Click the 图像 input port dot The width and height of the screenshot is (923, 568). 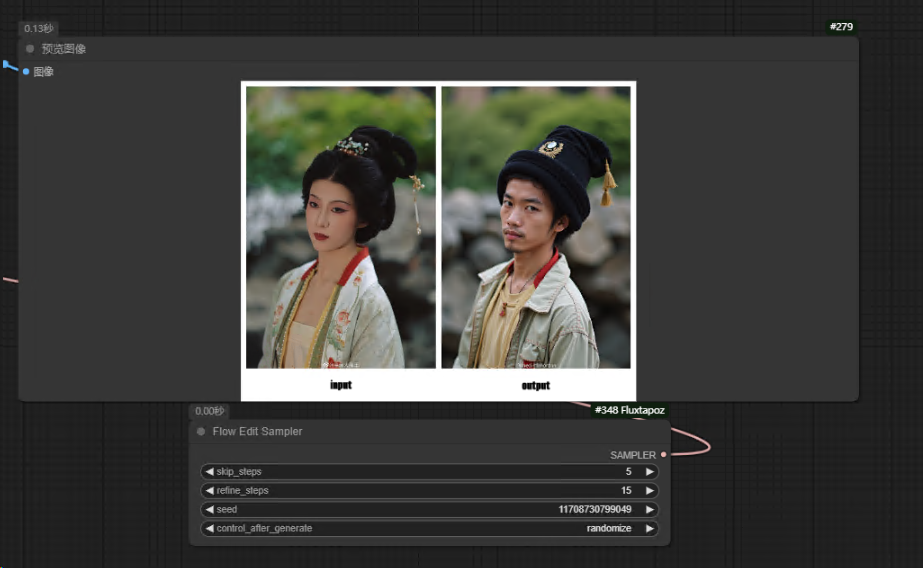point(26,72)
